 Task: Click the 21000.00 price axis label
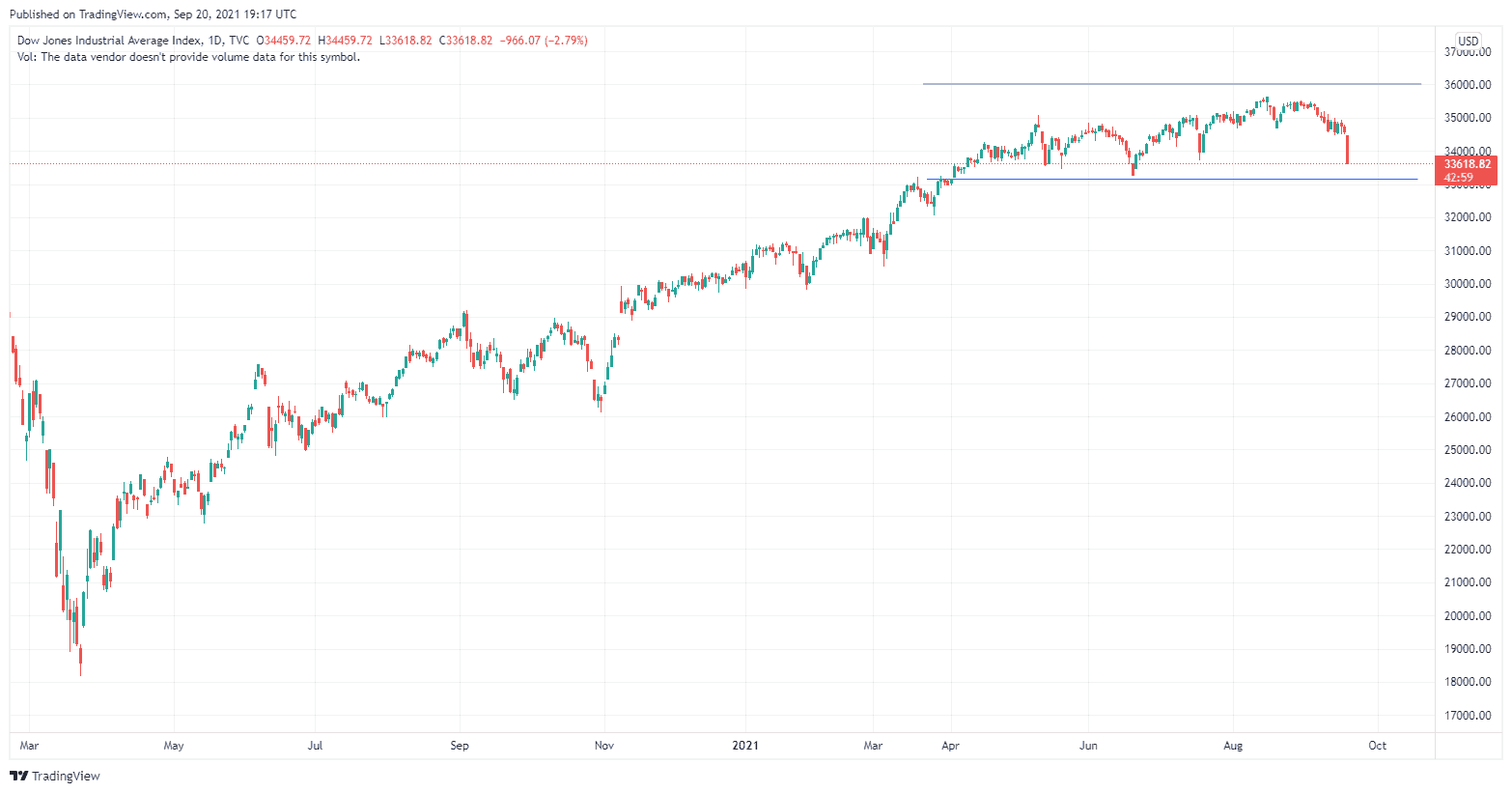click(x=1468, y=582)
